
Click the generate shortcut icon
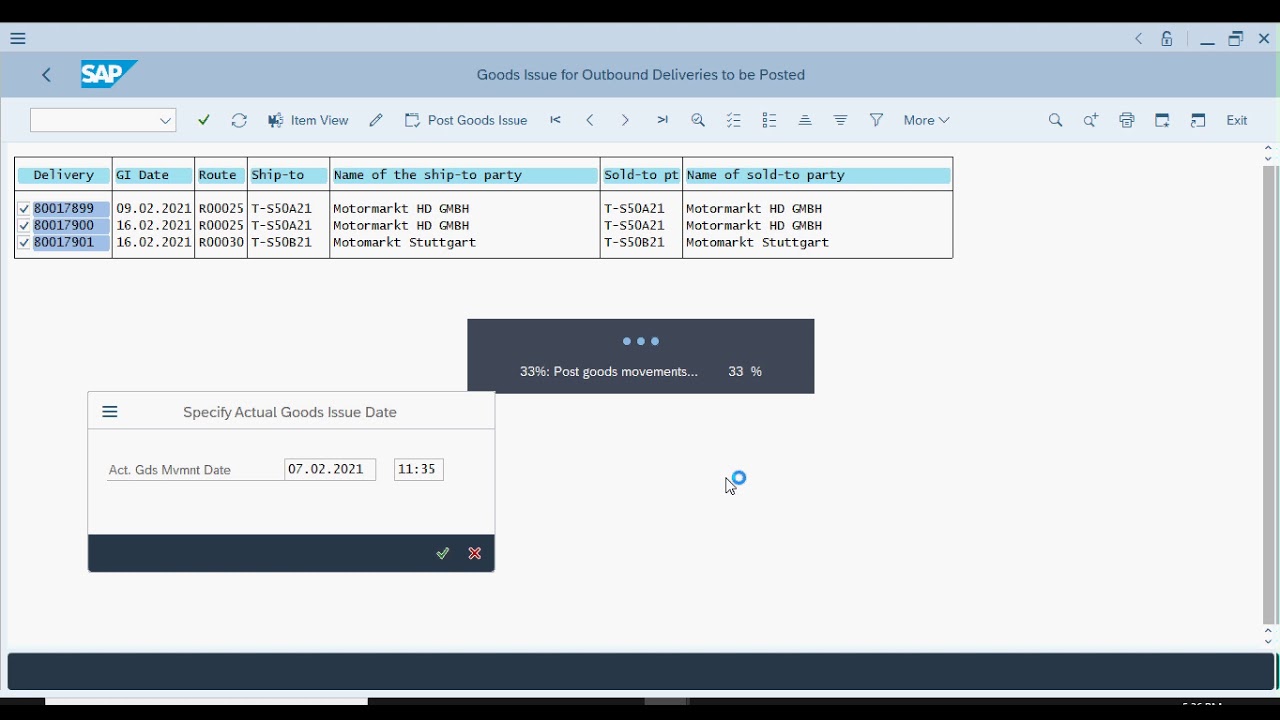pyautogui.click(x=1199, y=120)
